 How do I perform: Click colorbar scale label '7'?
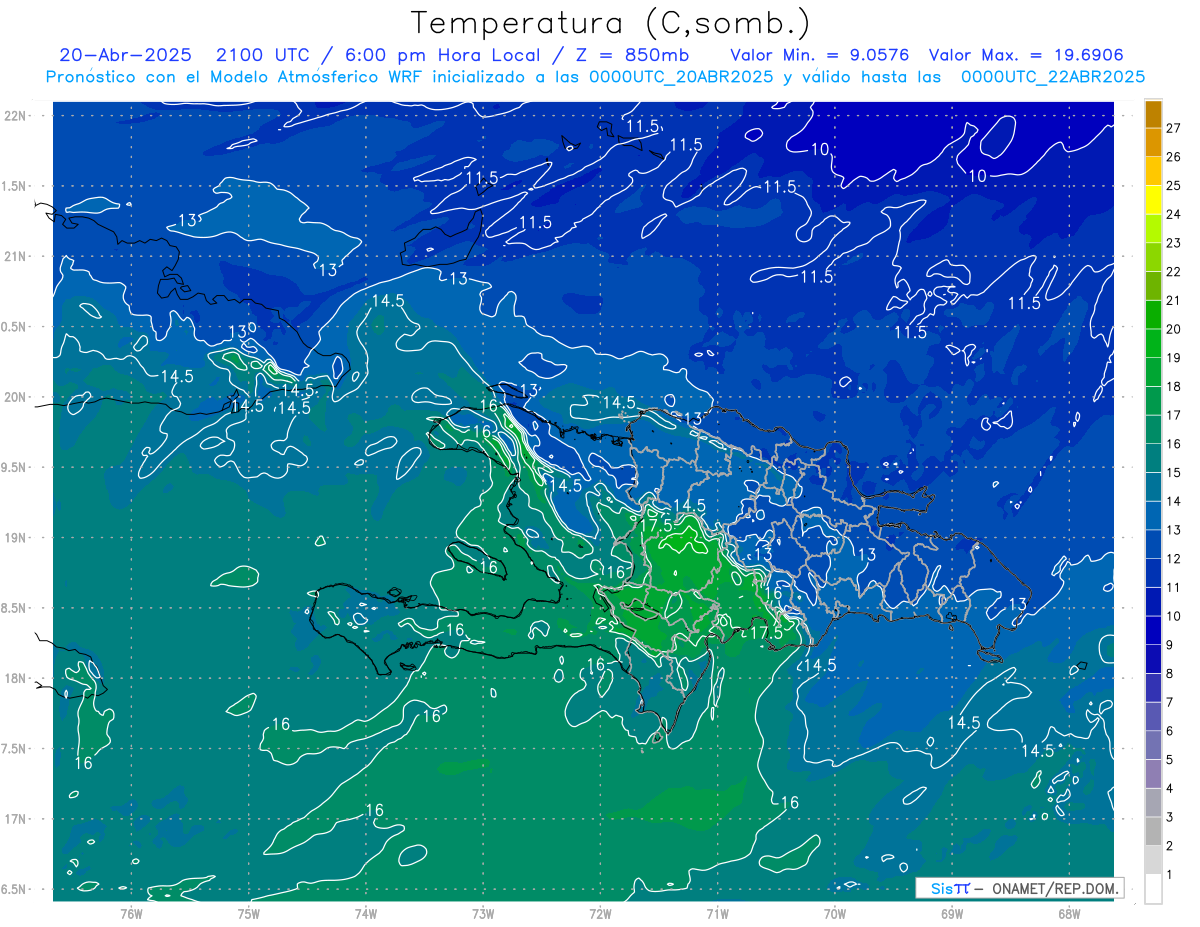[x=1170, y=702]
